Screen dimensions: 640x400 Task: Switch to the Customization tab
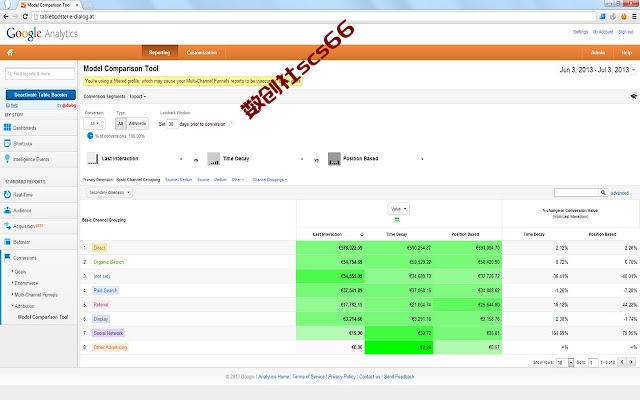pyautogui.click(x=202, y=52)
